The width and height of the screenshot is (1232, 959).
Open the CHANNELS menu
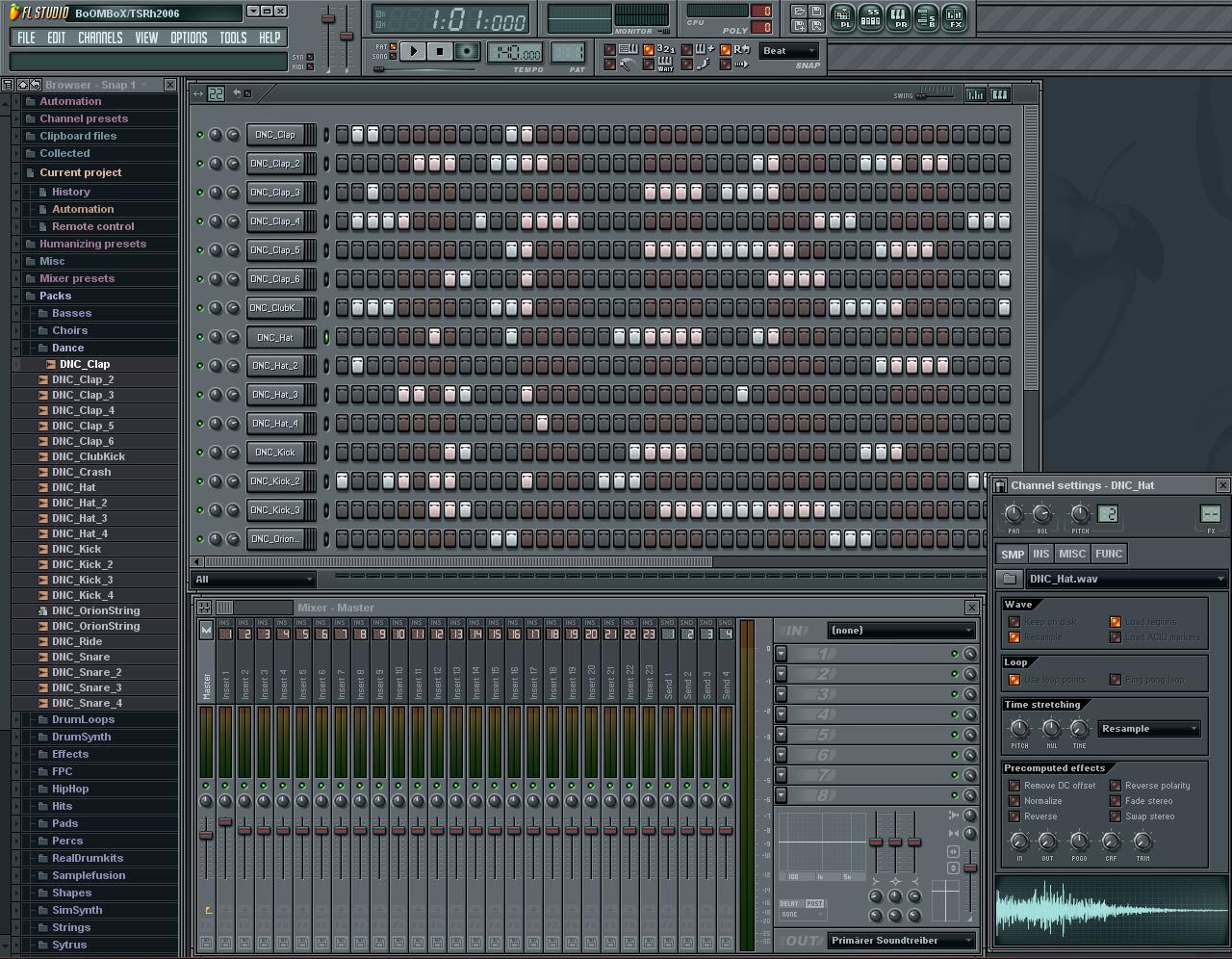(100, 38)
